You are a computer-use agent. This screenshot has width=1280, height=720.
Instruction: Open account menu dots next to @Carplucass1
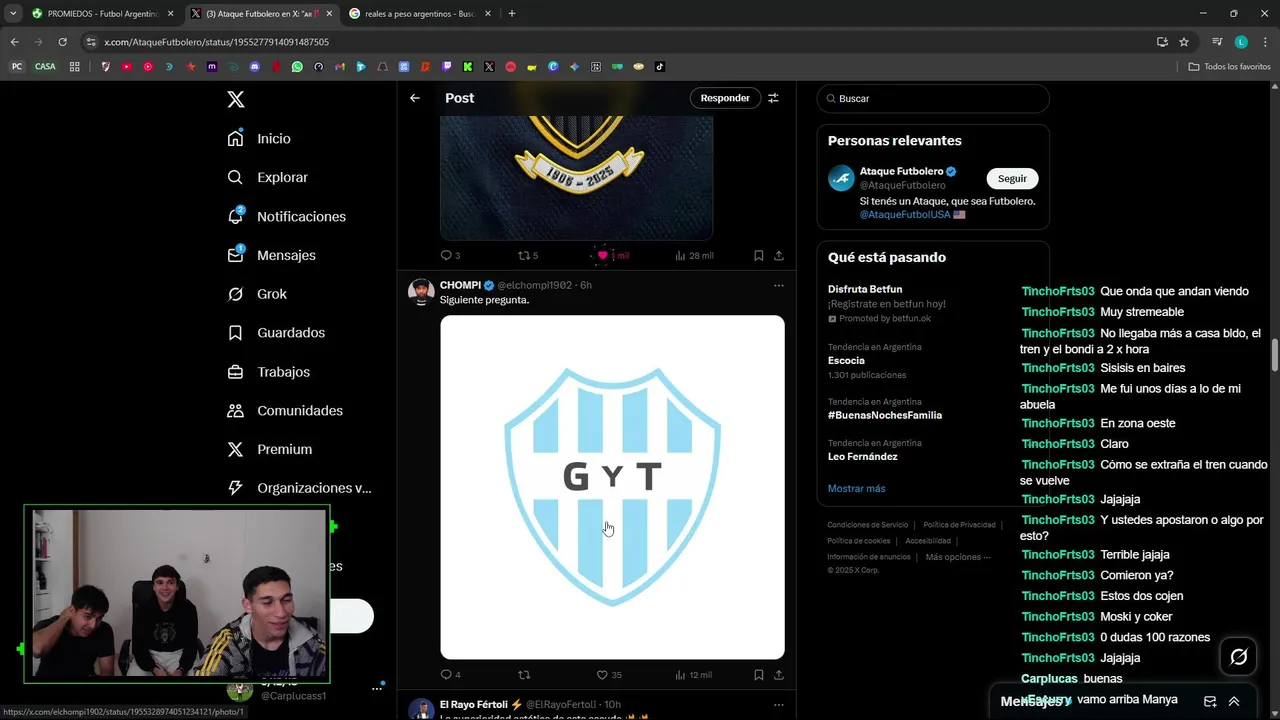point(377,688)
